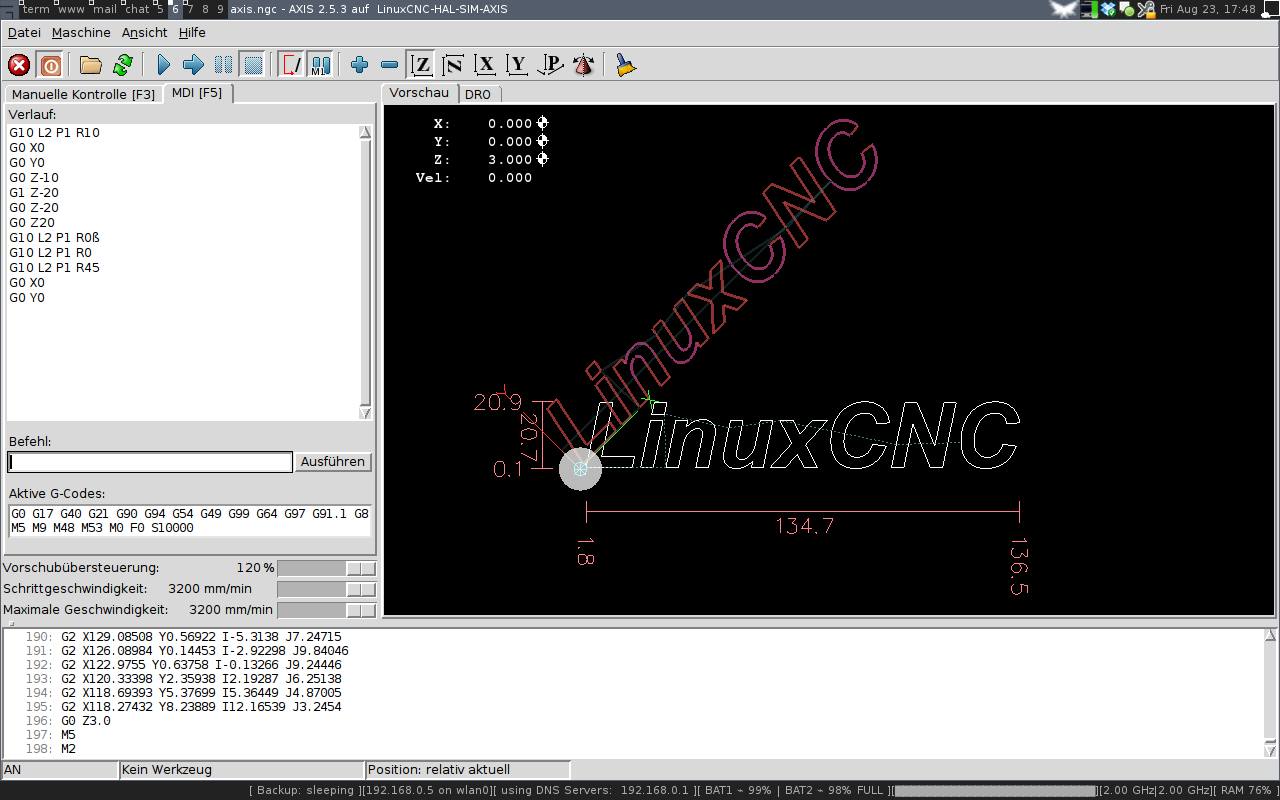Screen dimensions: 1280x800
Task: Pause program execution
Action: [x=224, y=65]
